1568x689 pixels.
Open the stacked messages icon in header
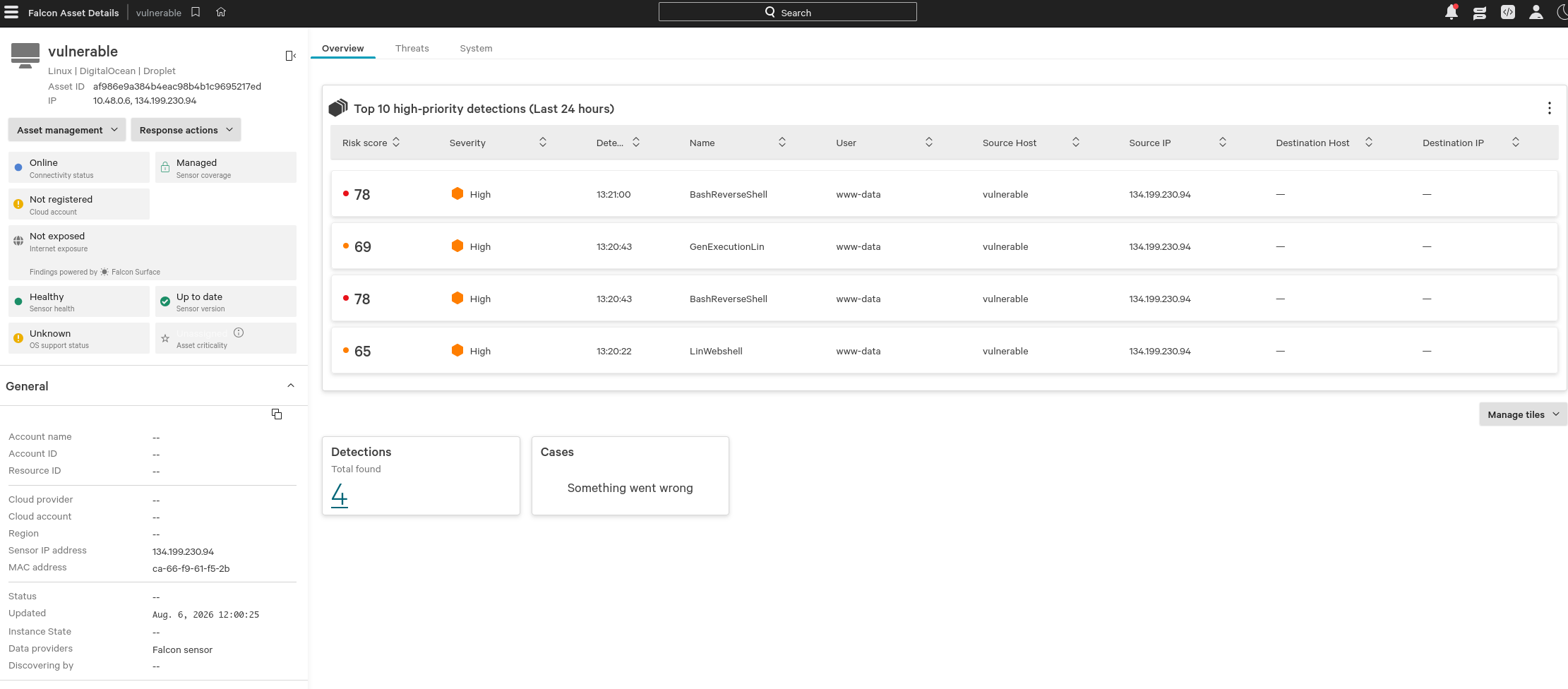(x=1480, y=13)
